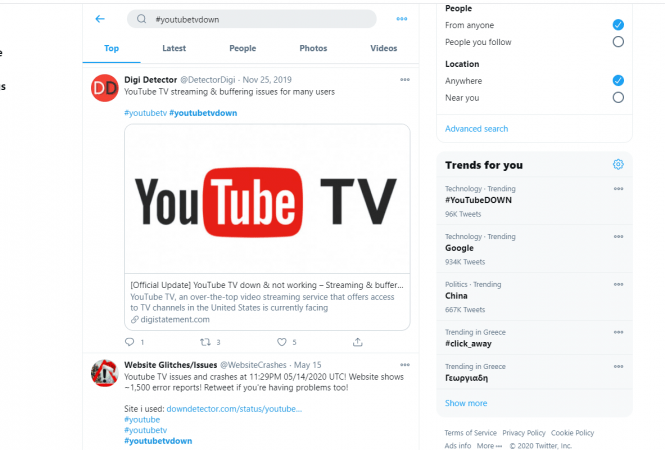Share the Digi Detector tweet
Viewport: 665px width, 450px height.
pyautogui.click(x=358, y=342)
